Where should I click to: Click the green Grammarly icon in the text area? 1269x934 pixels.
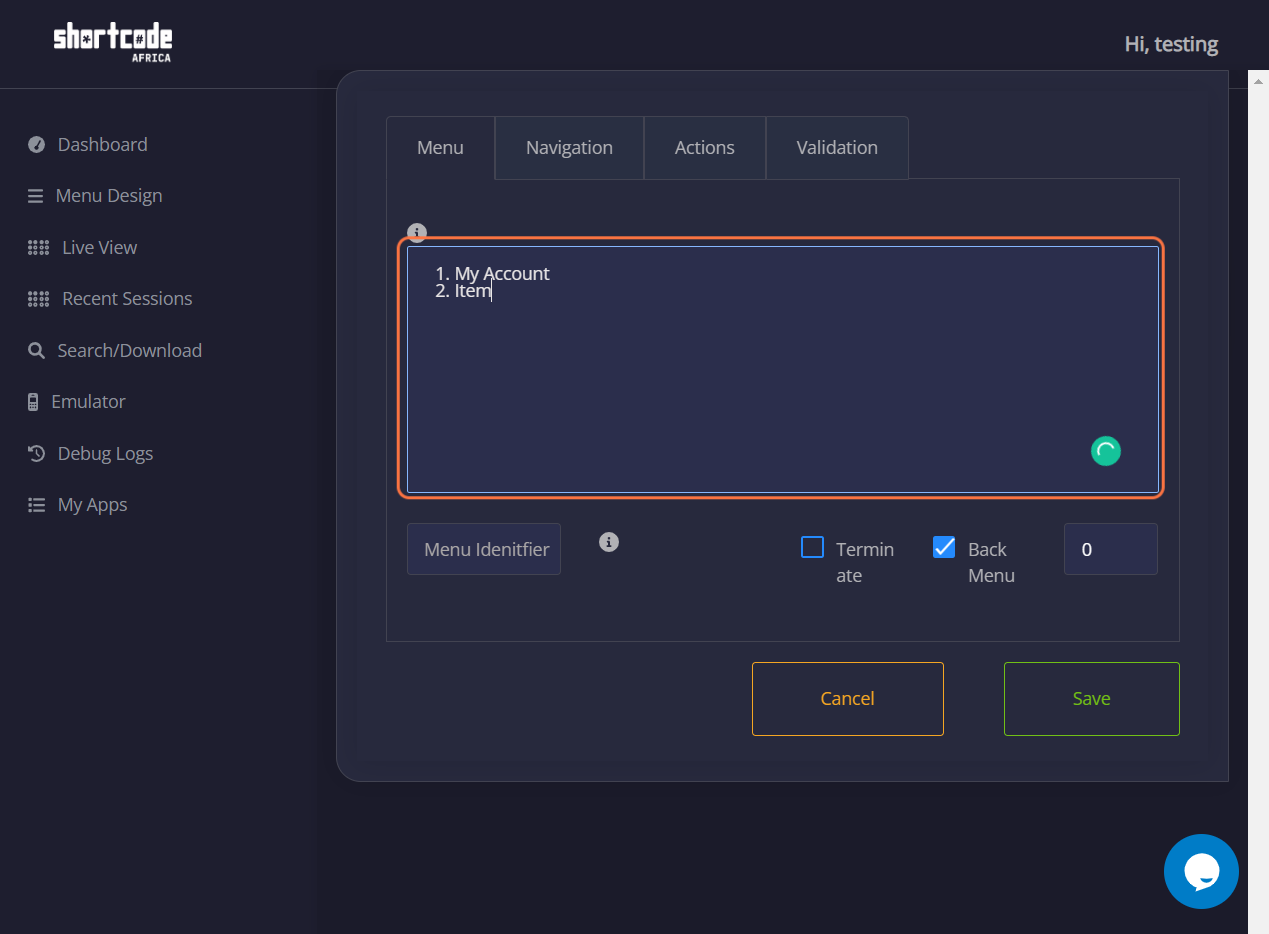[x=1105, y=451]
